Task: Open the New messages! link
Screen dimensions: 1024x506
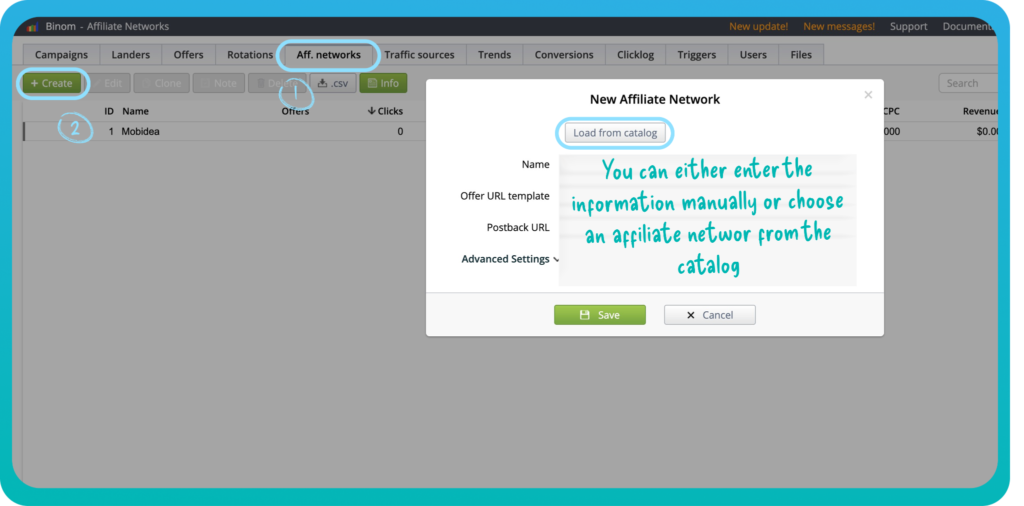Action: pyautogui.click(x=839, y=27)
